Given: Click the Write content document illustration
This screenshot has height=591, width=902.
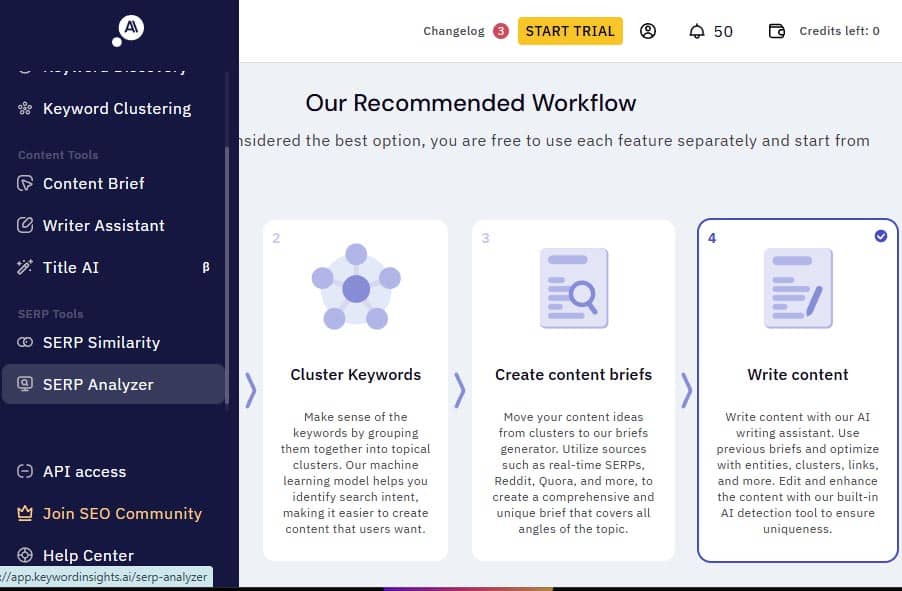Looking at the screenshot, I should 797,288.
